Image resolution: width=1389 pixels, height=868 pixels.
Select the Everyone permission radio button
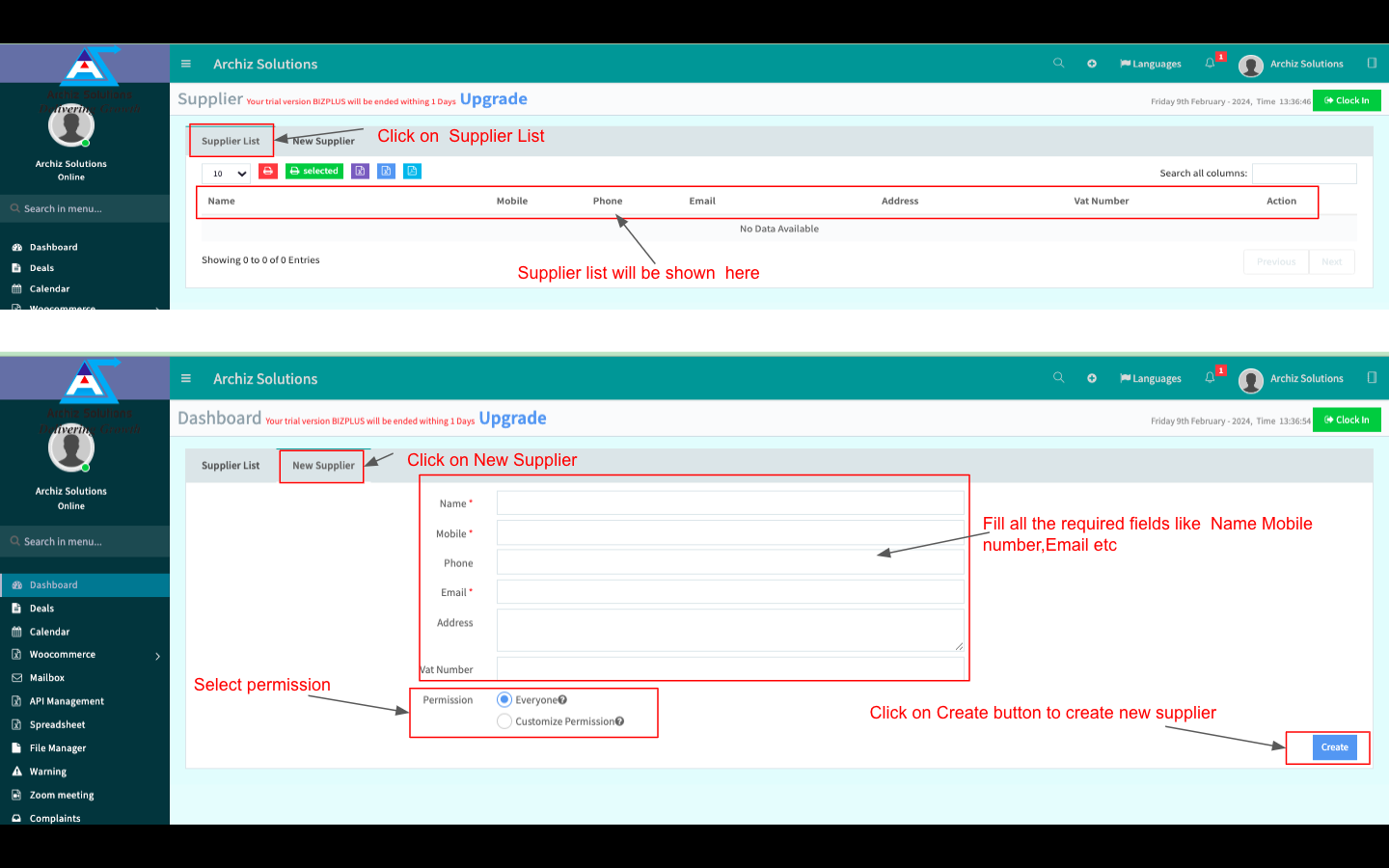click(x=504, y=700)
